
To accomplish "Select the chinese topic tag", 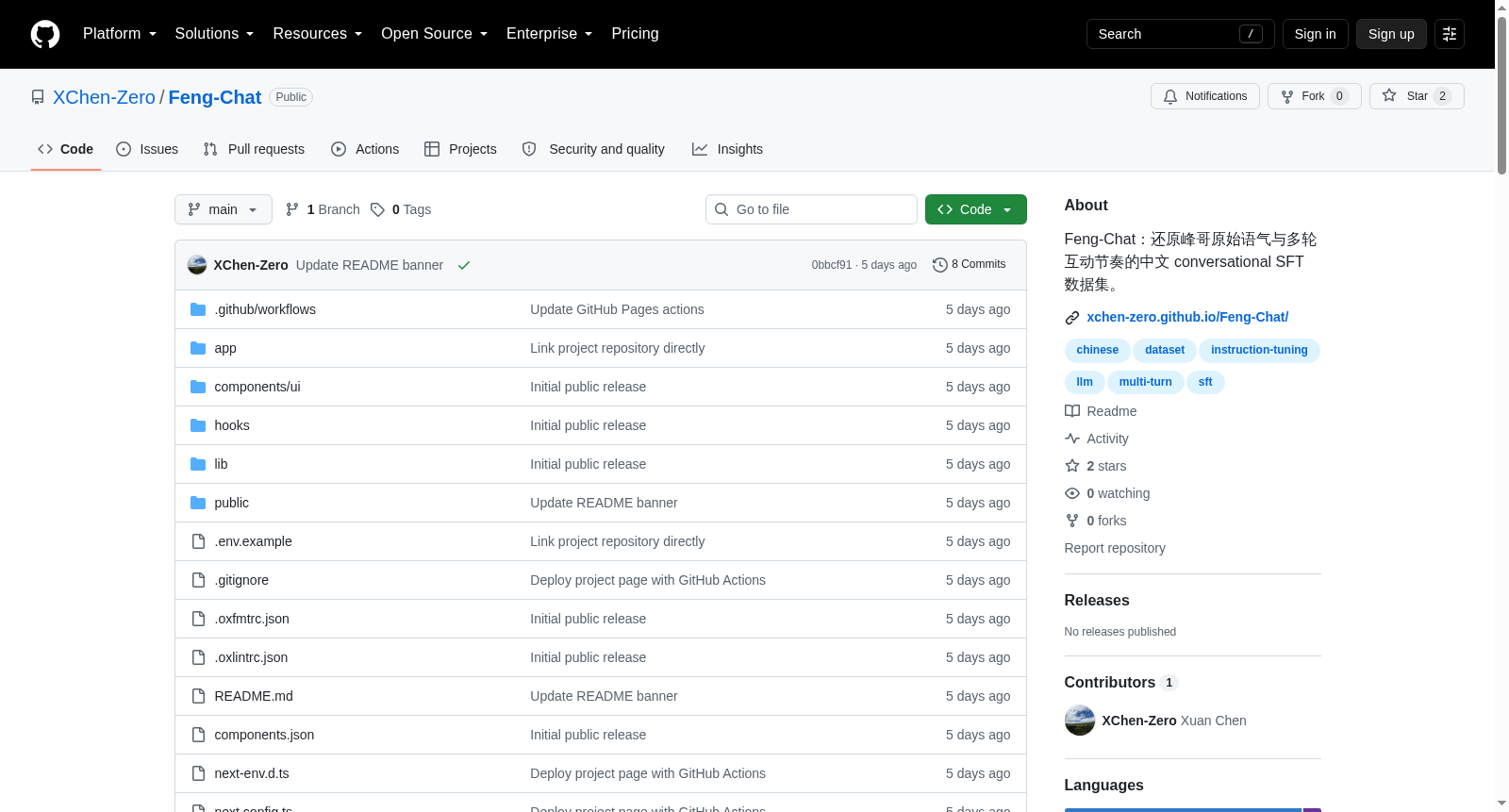I will point(1098,350).
